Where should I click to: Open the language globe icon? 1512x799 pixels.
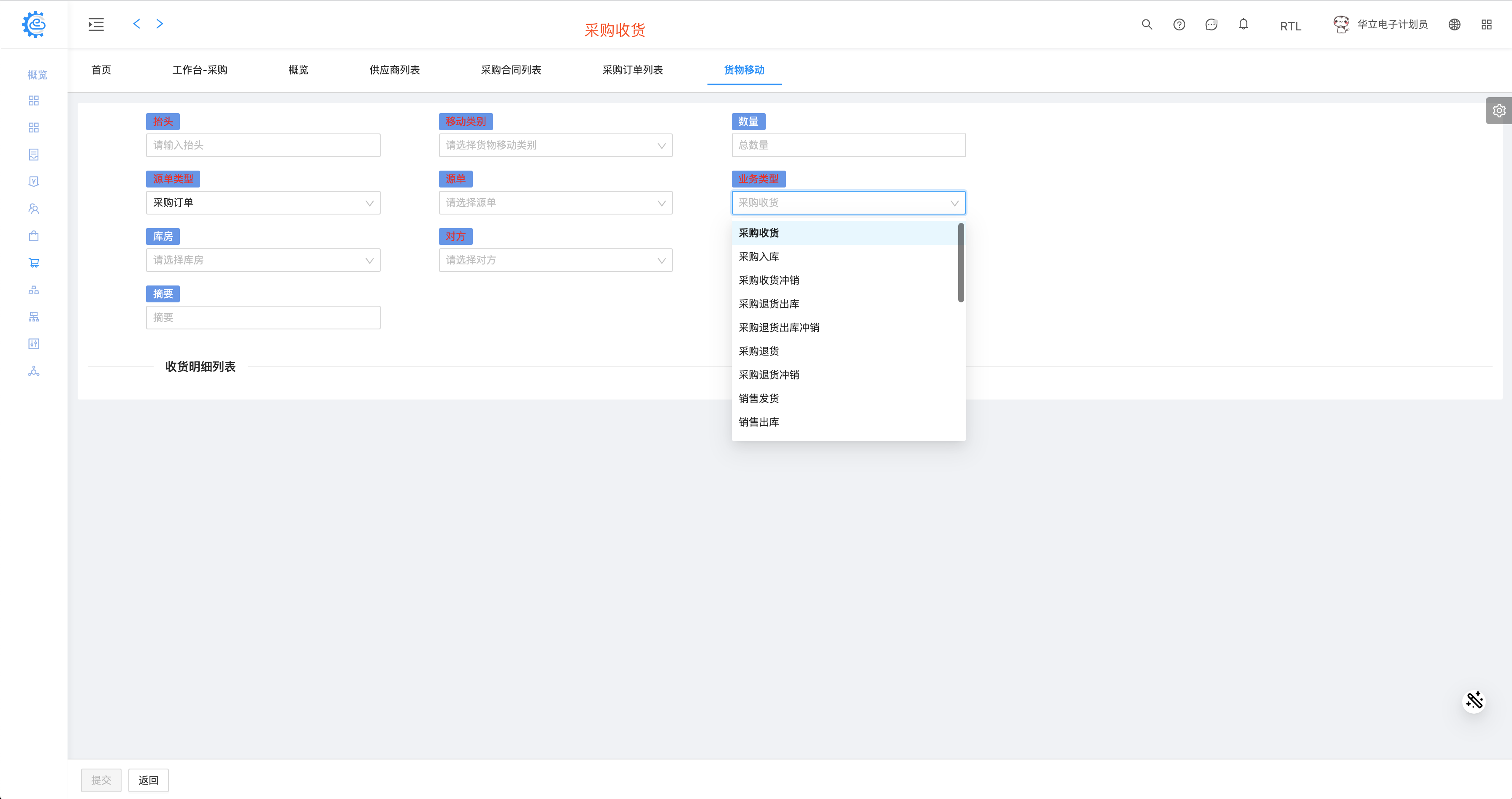(1454, 24)
